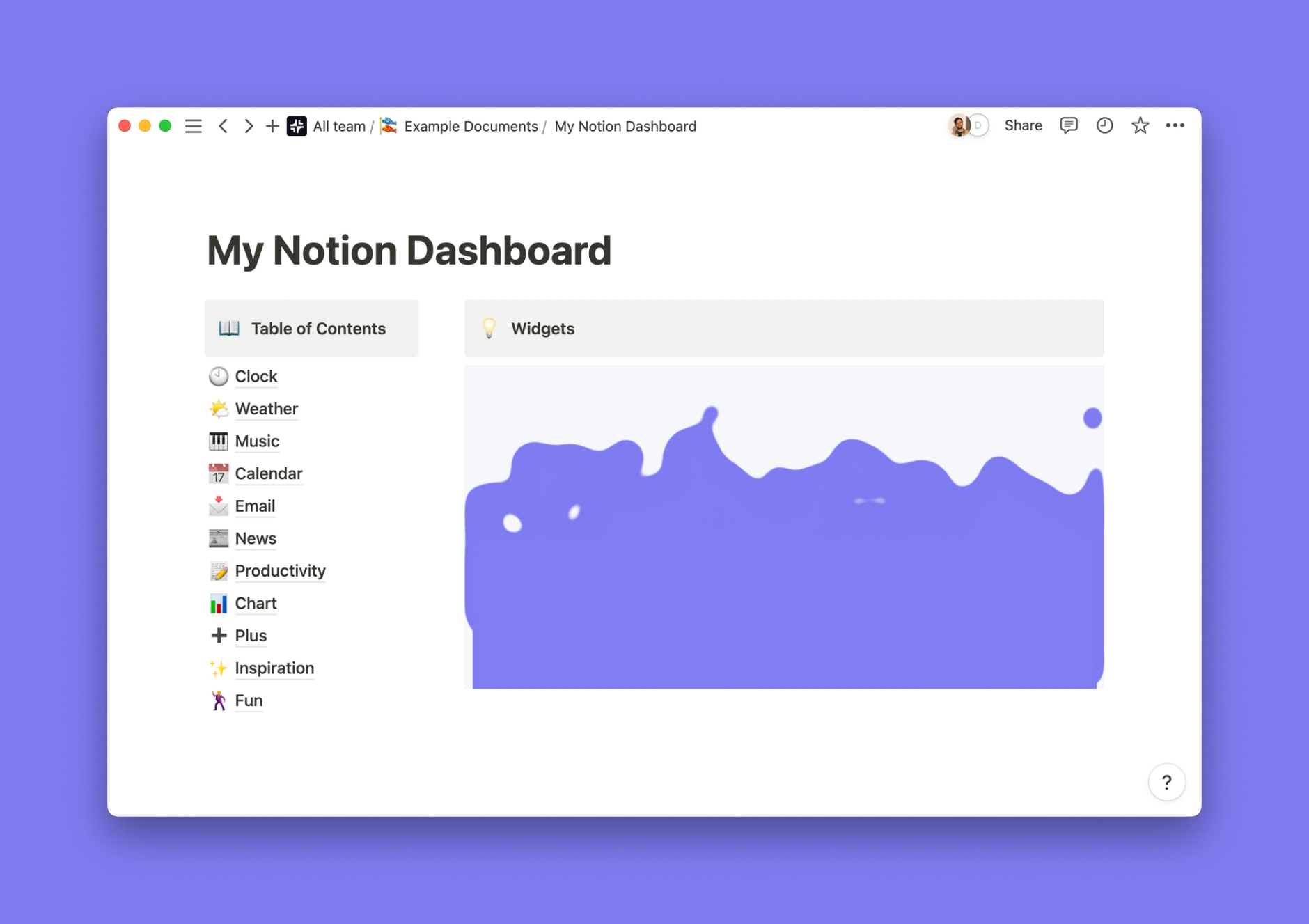Image resolution: width=1309 pixels, height=924 pixels.
Task: Open Example Documents breadcrumb
Action: click(471, 126)
